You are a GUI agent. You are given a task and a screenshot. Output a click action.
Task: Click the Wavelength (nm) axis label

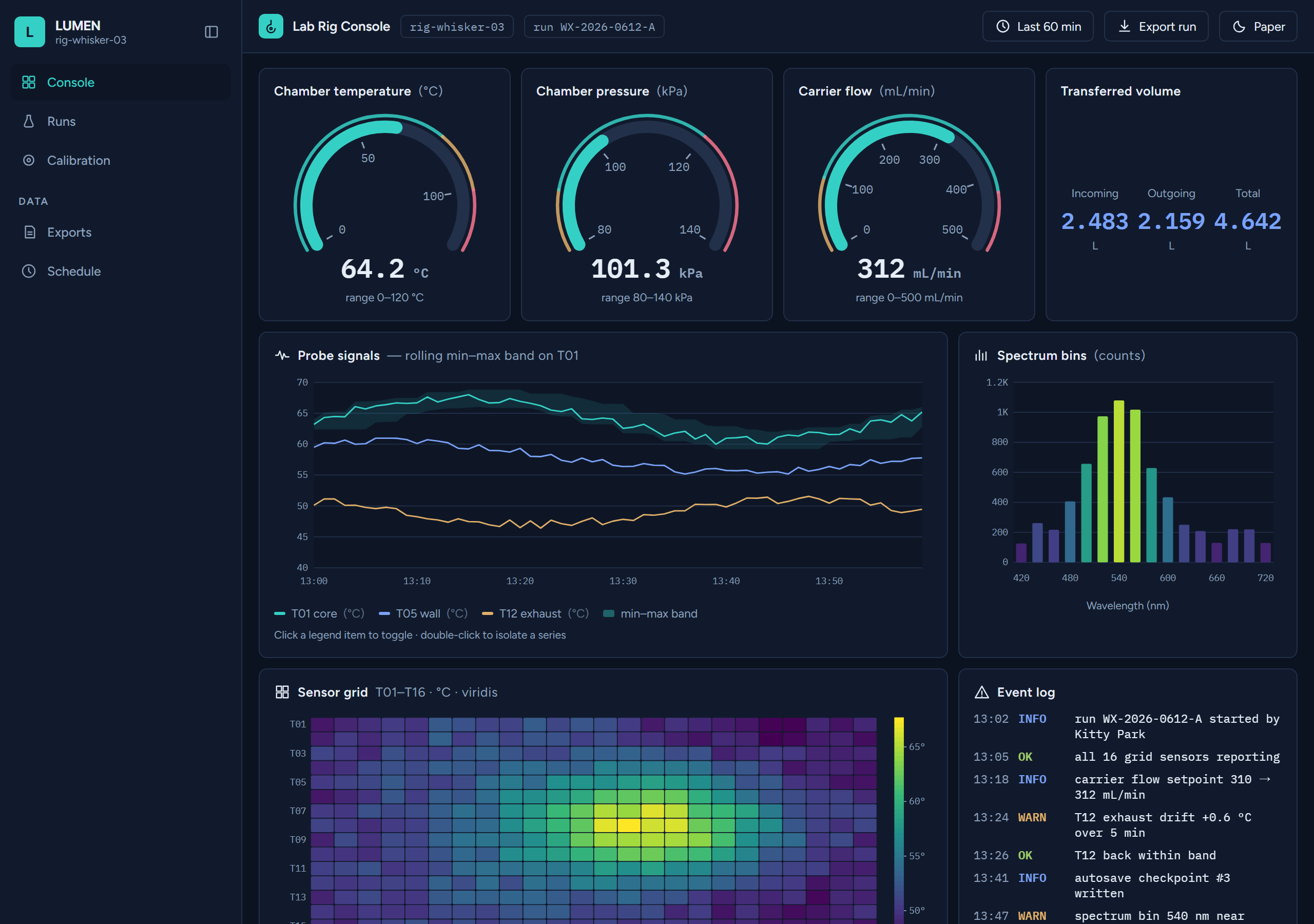coord(1128,606)
